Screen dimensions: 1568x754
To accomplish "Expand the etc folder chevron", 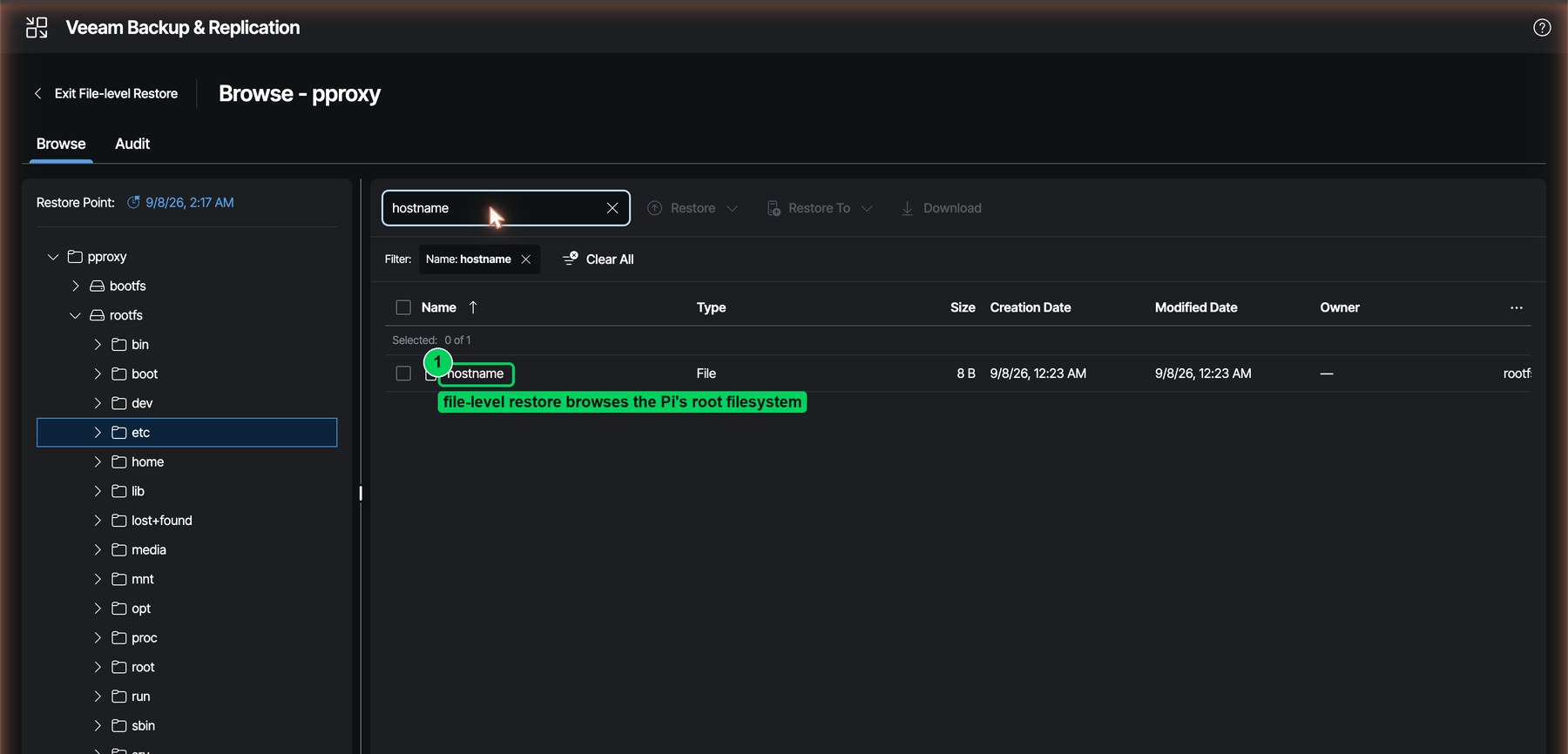I will (98, 433).
